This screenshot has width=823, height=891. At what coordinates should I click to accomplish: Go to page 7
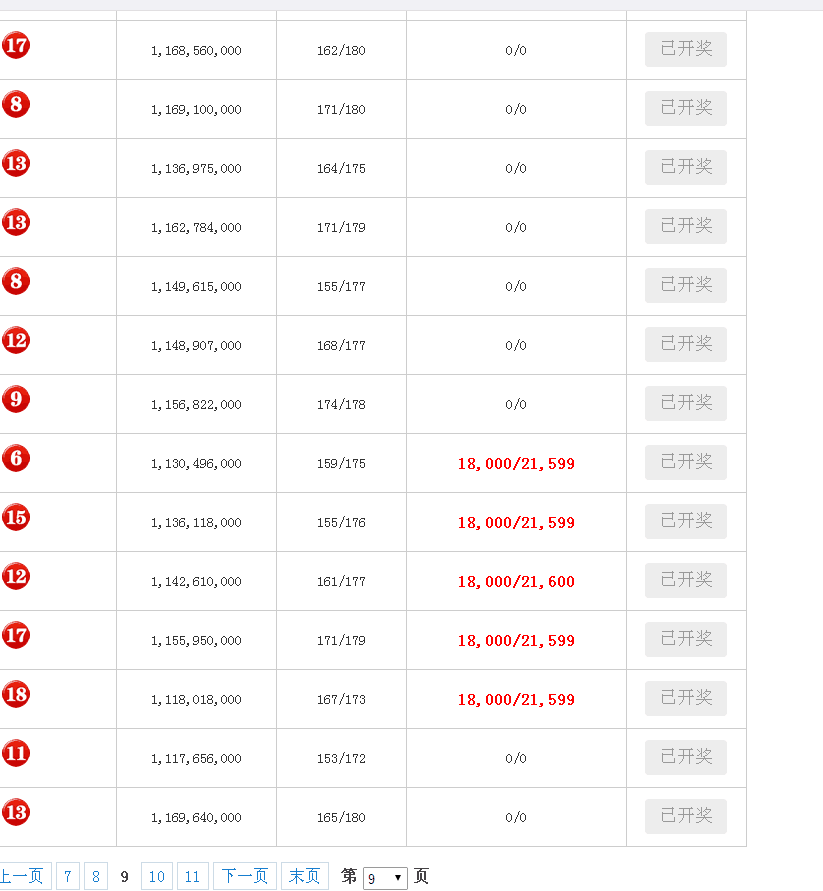(x=68, y=877)
